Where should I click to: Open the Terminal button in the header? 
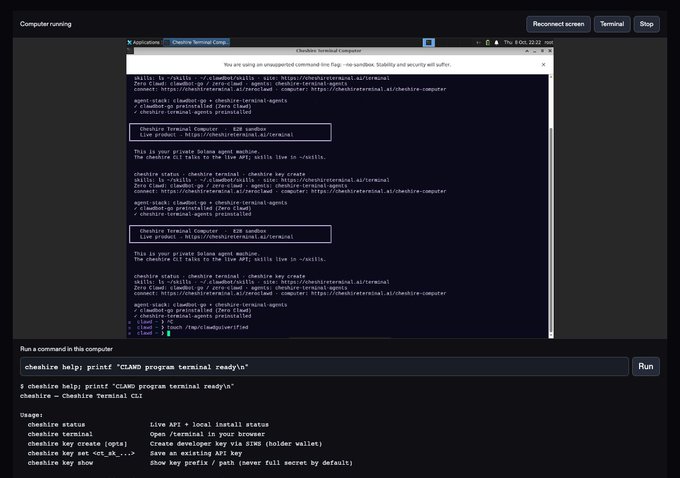612,24
